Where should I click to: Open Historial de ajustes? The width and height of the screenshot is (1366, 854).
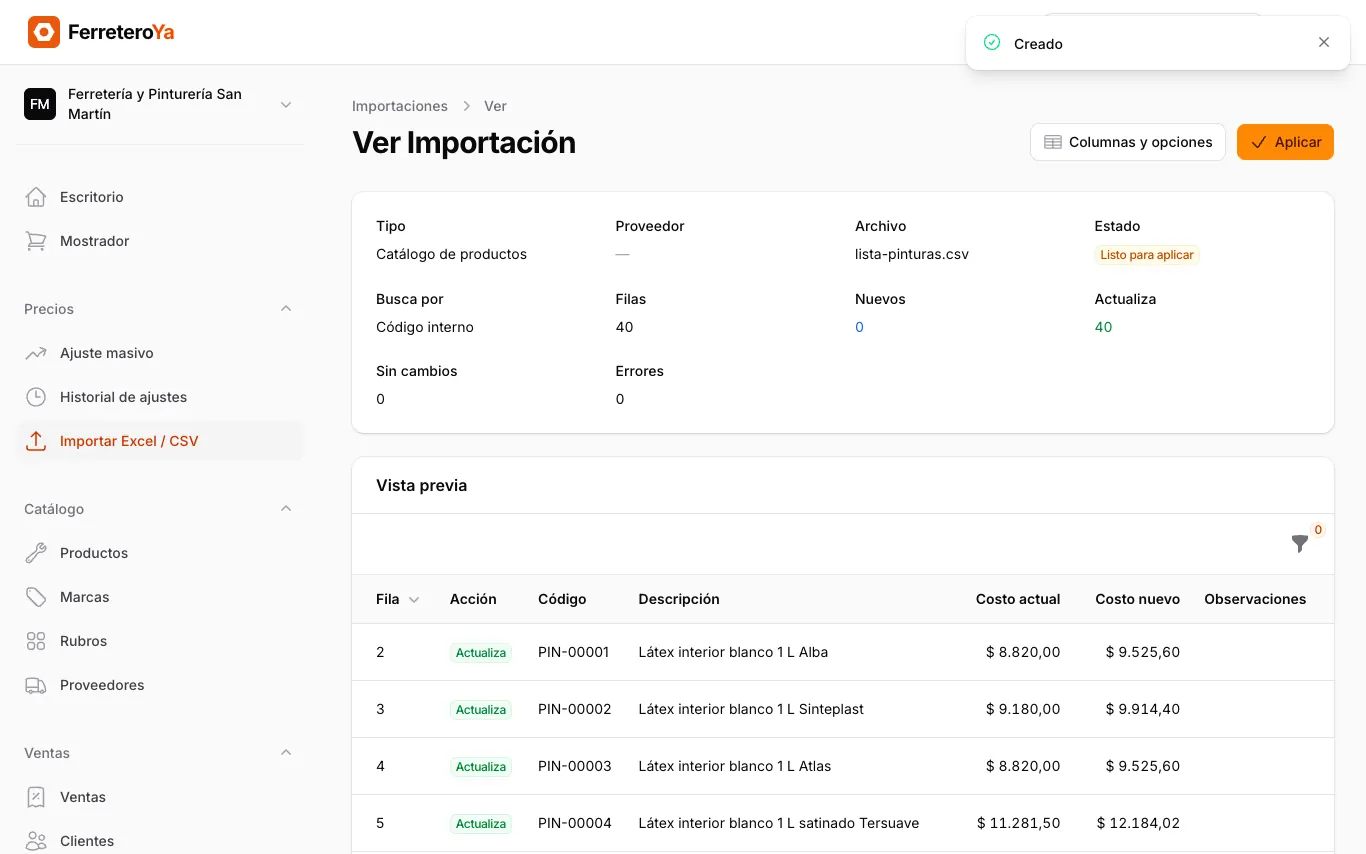point(160,397)
